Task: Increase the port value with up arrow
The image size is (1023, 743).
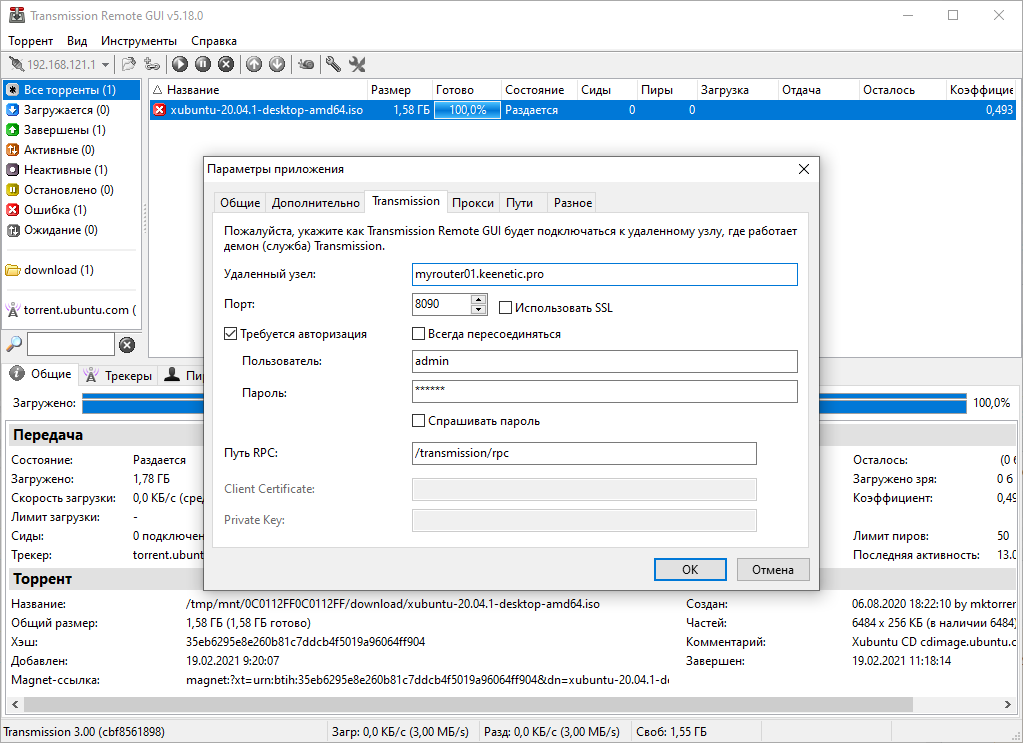Action: [x=478, y=299]
